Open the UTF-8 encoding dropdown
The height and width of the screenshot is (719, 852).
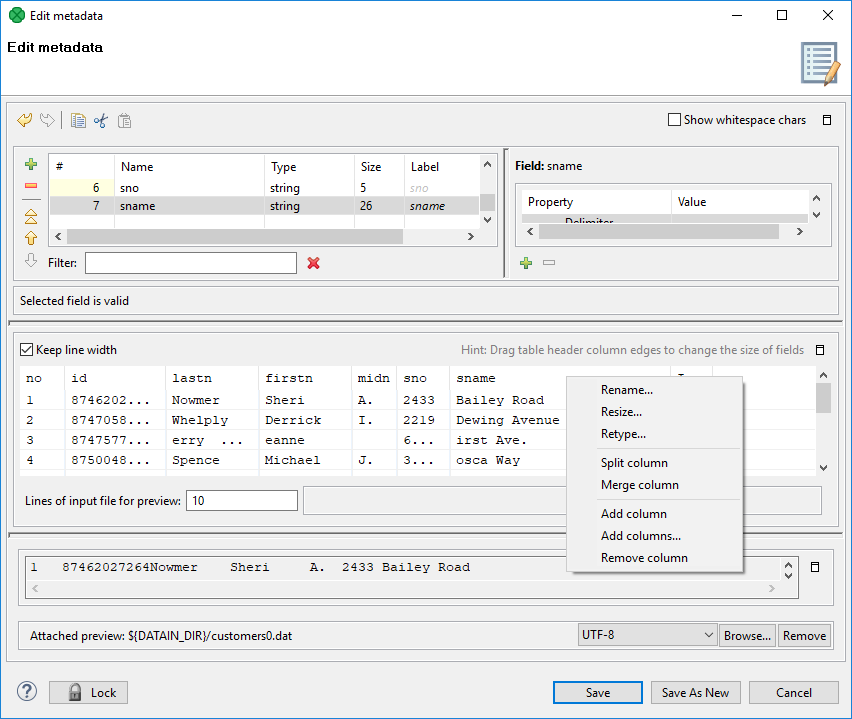coord(648,635)
